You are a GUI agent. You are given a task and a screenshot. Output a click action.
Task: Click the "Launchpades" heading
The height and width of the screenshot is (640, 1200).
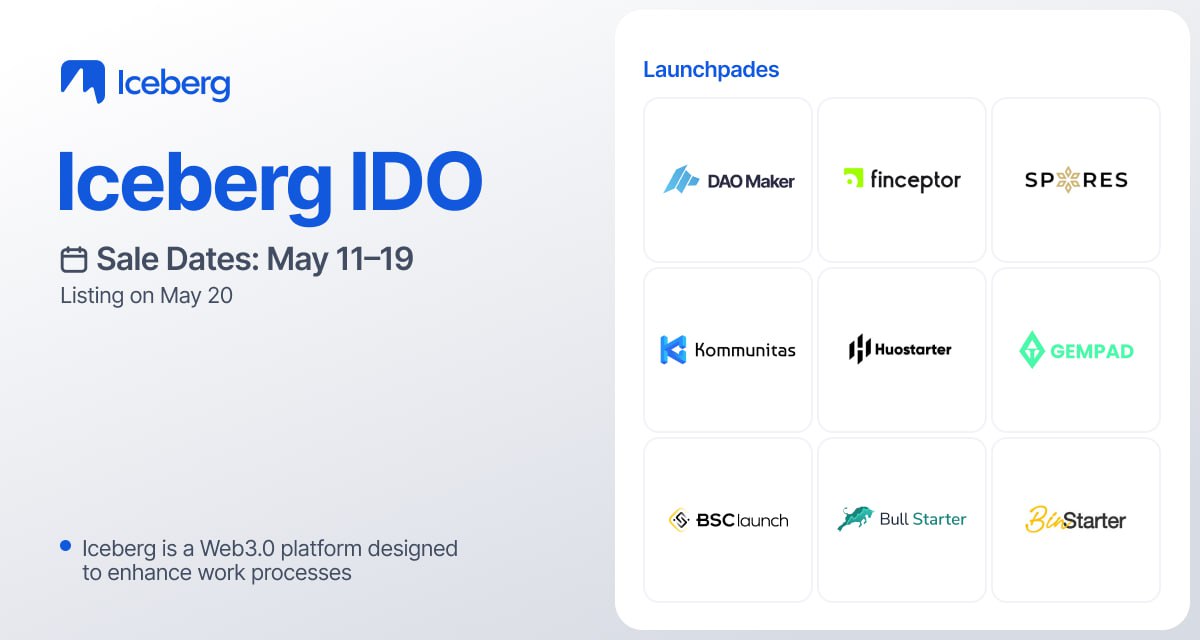[x=711, y=70]
